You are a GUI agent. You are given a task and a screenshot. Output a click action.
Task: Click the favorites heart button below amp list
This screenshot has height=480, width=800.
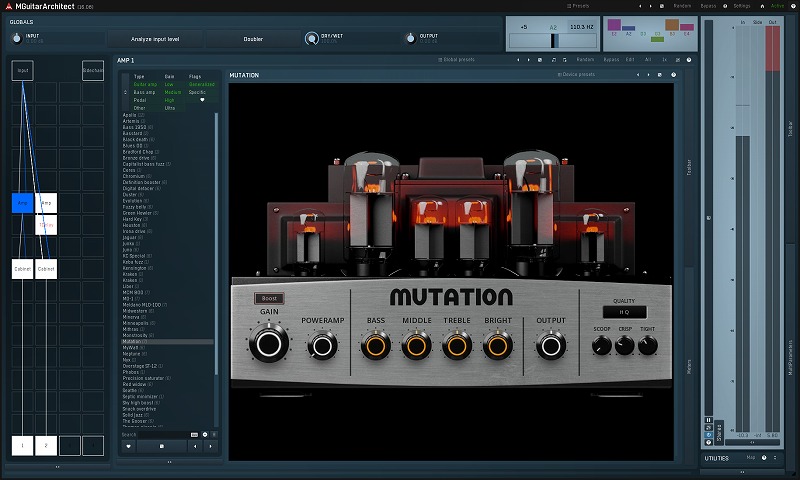coord(128,445)
